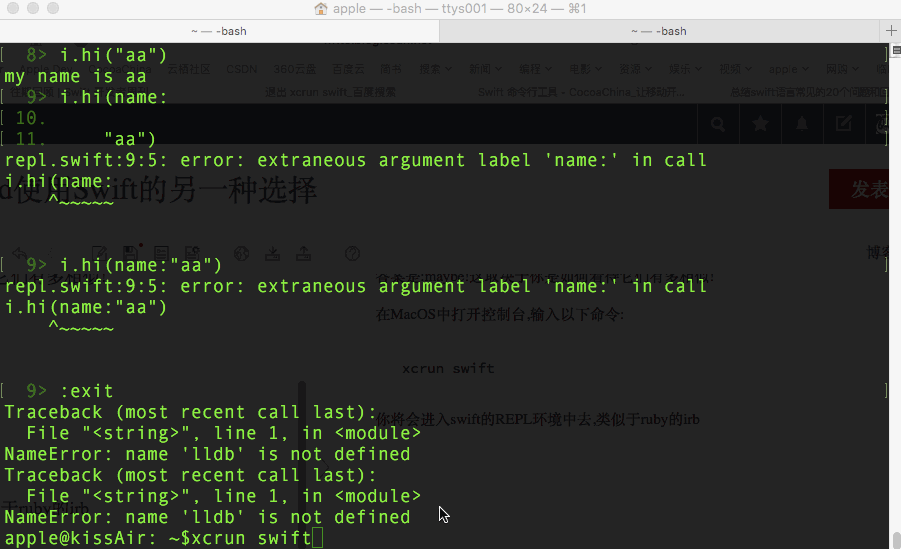
Task: Click the first 'repl.swift:9:5: error' line
Action: point(355,160)
